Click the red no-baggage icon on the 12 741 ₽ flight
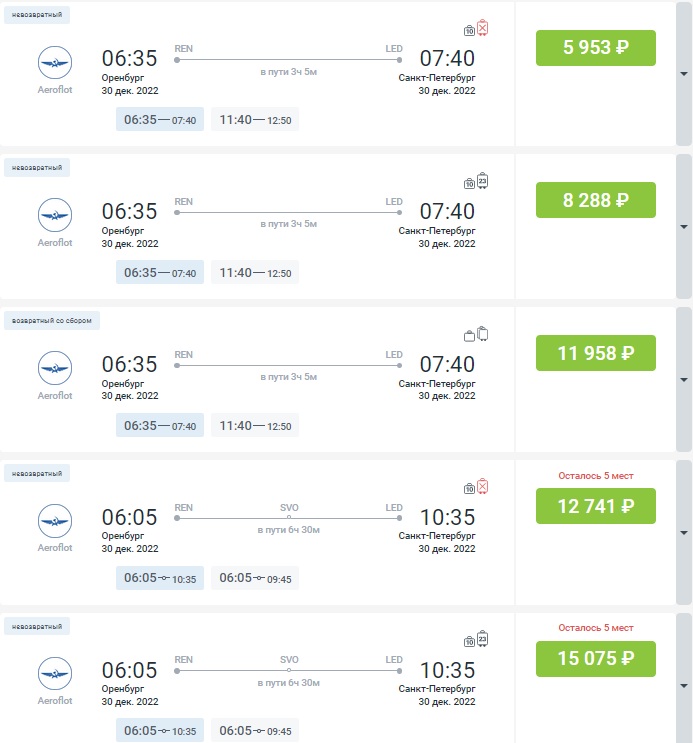The image size is (693, 743). point(483,487)
